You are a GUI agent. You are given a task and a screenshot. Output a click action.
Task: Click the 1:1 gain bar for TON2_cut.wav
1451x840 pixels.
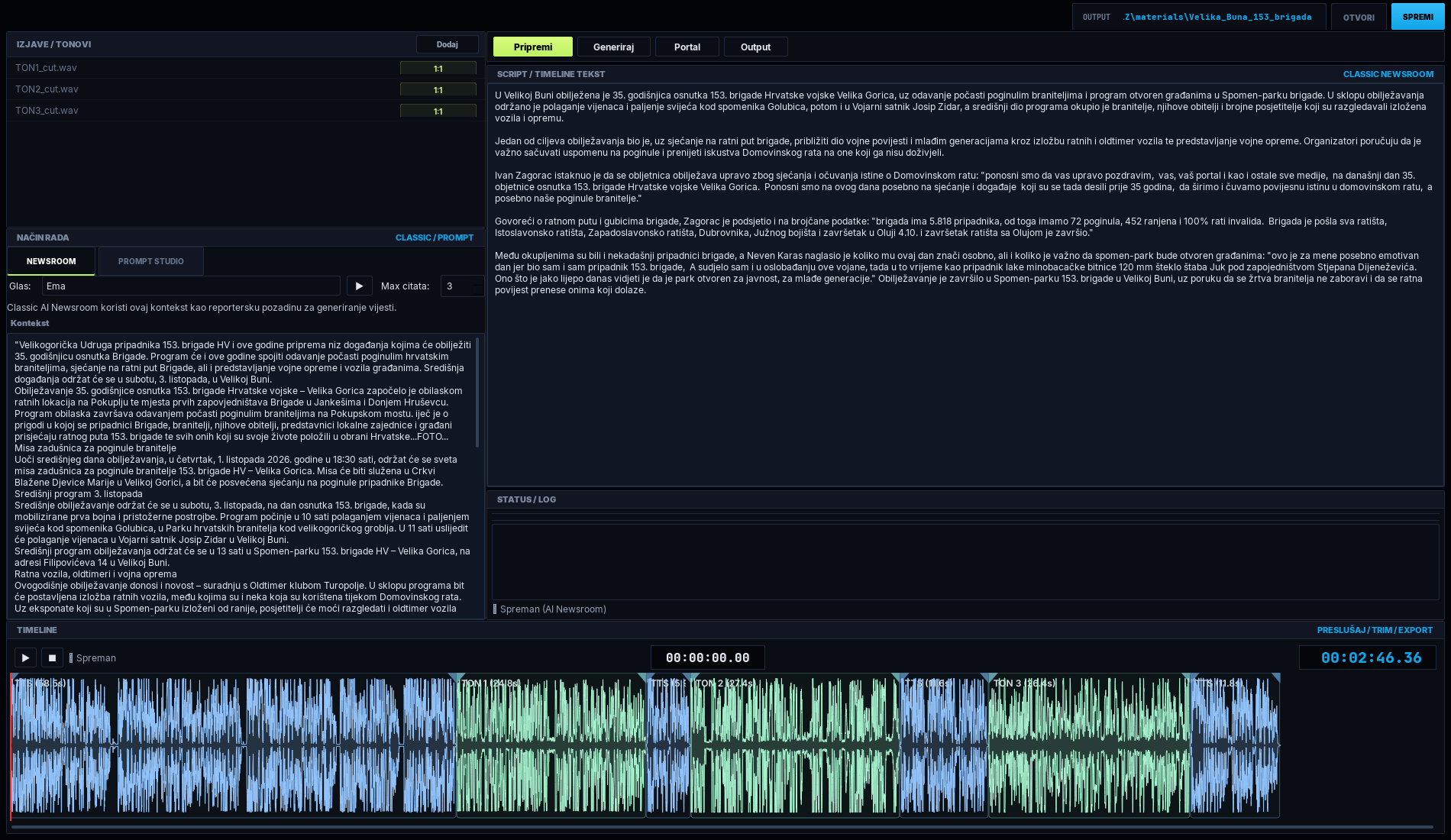click(438, 89)
